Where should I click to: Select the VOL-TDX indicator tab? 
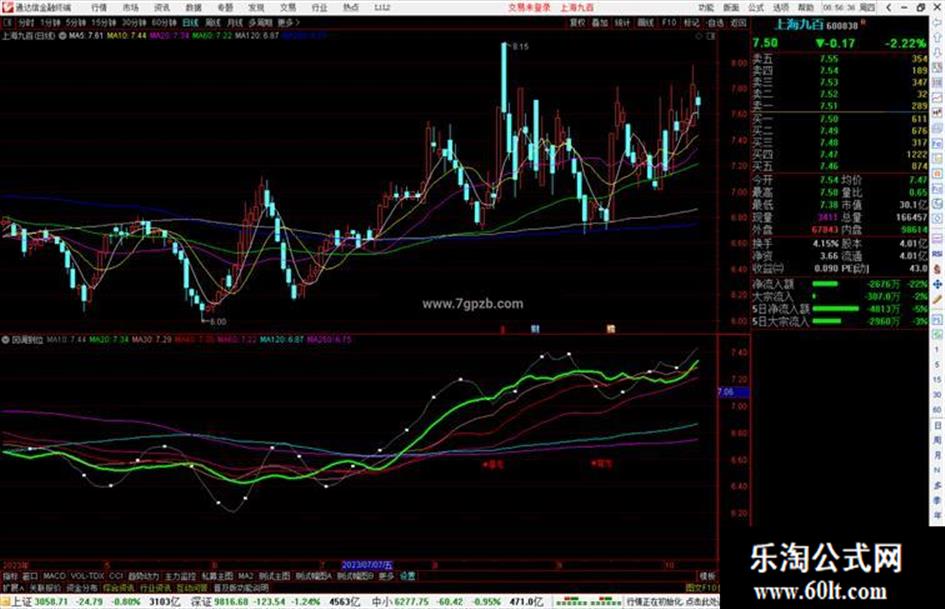click(x=87, y=576)
